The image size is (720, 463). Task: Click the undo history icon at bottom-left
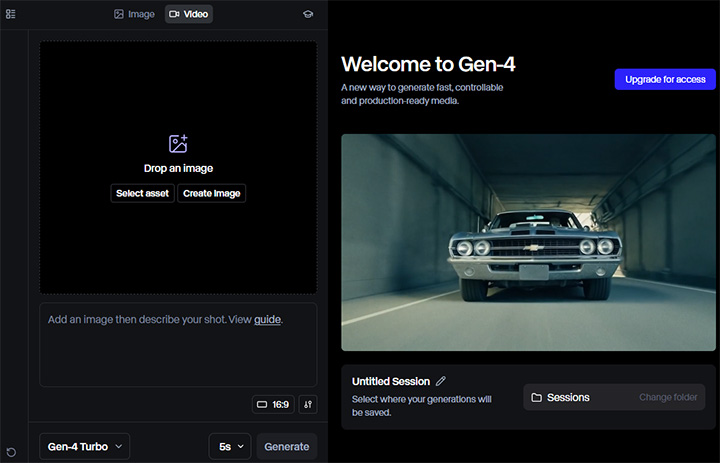[11, 452]
